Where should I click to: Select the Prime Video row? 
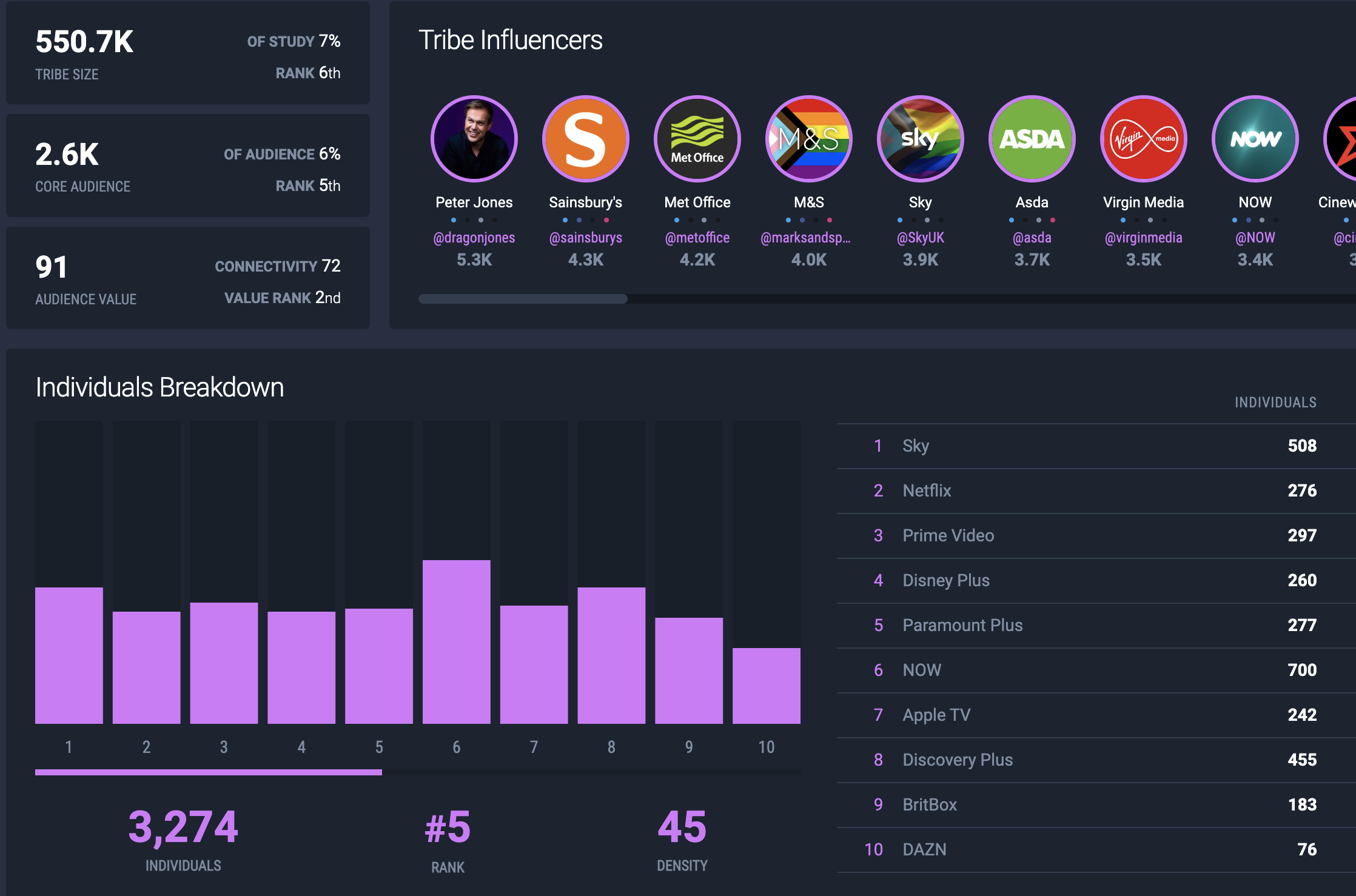point(1096,536)
